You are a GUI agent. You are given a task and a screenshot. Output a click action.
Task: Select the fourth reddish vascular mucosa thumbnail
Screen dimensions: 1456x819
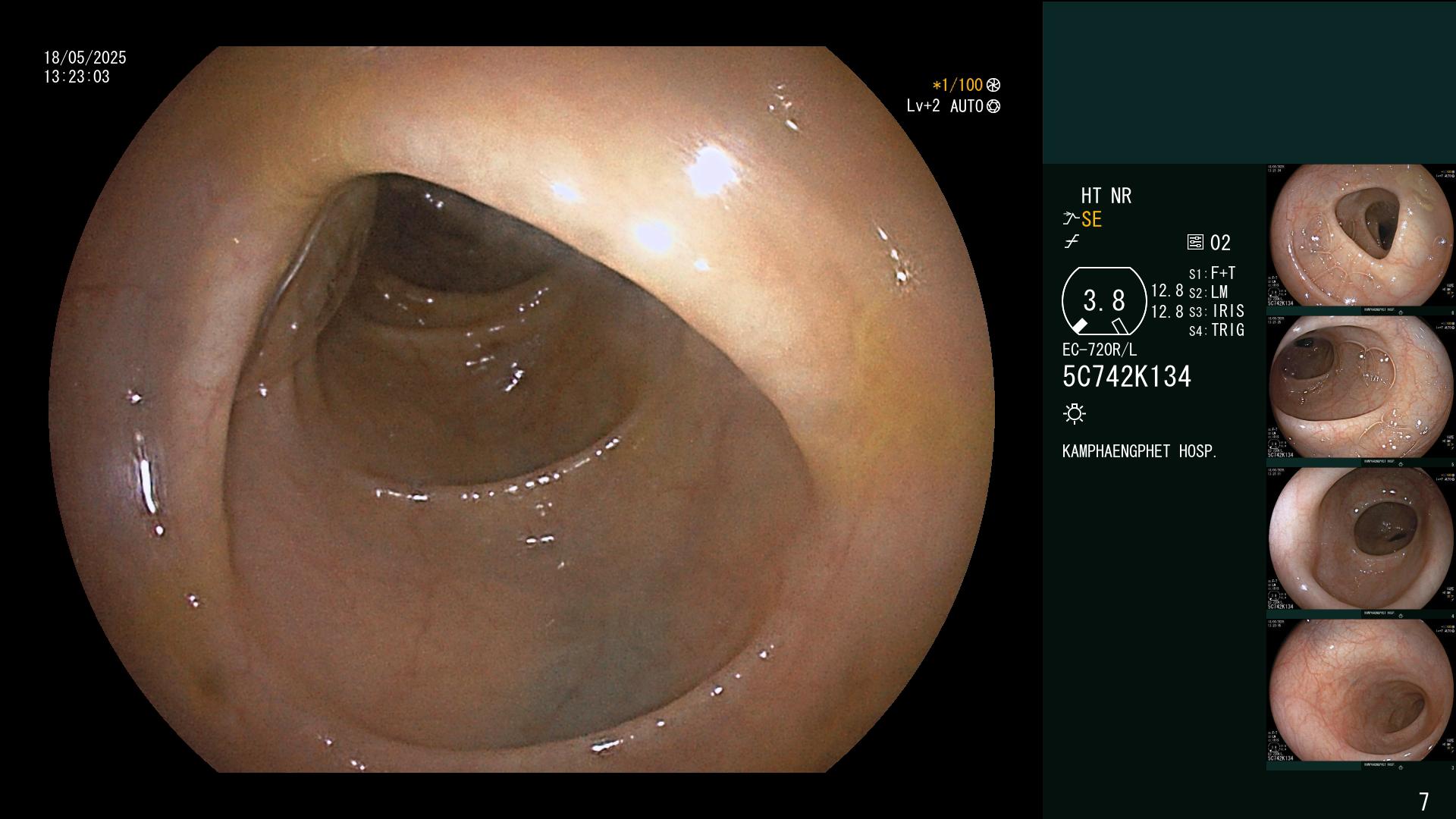click(1360, 691)
